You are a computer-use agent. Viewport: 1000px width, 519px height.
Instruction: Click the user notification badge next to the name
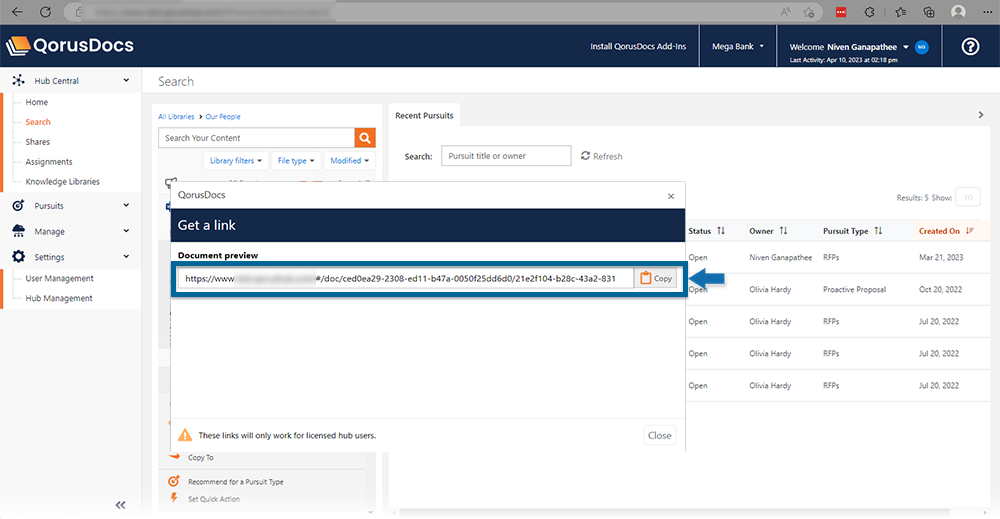click(x=922, y=47)
